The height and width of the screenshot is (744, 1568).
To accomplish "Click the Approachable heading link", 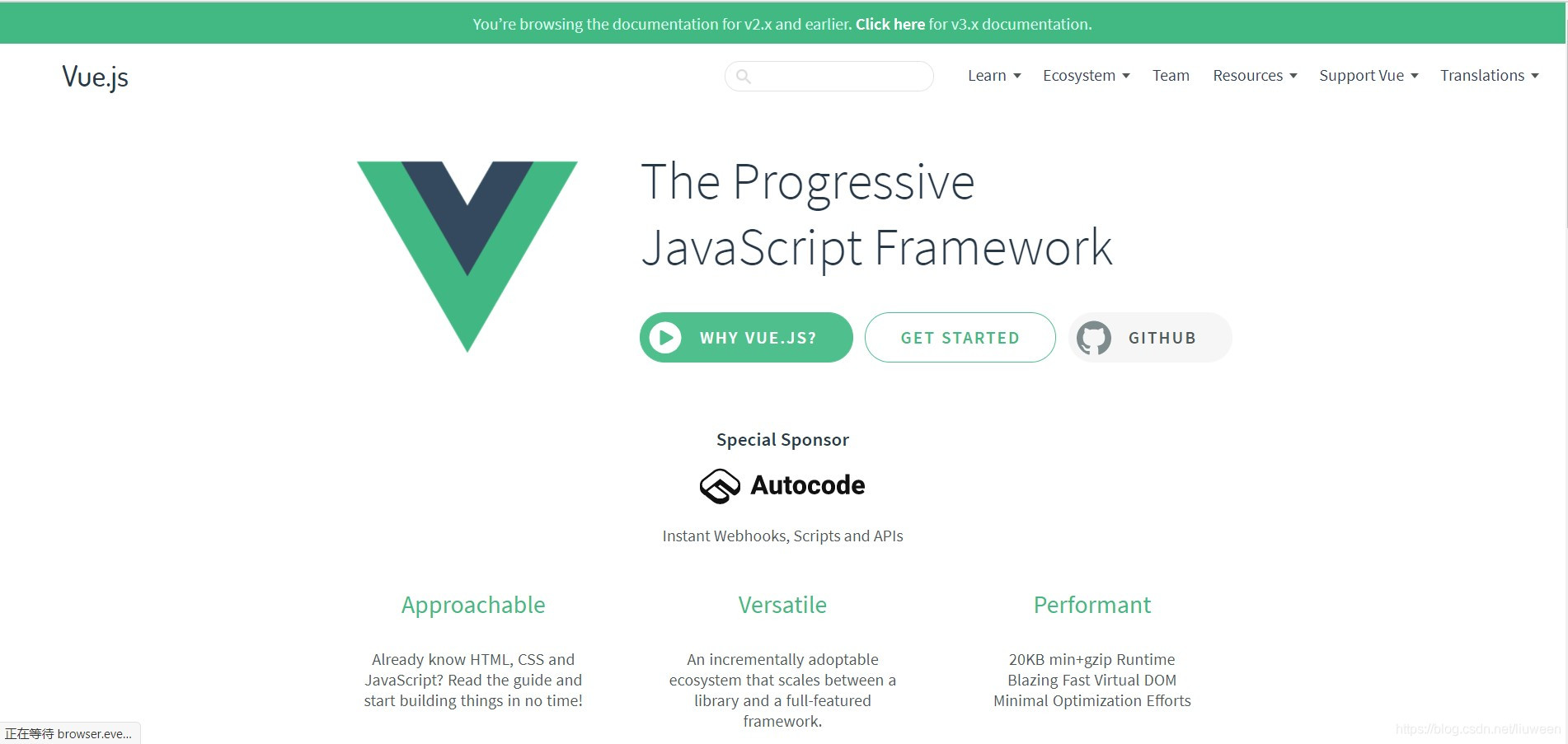I will pyautogui.click(x=472, y=605).
